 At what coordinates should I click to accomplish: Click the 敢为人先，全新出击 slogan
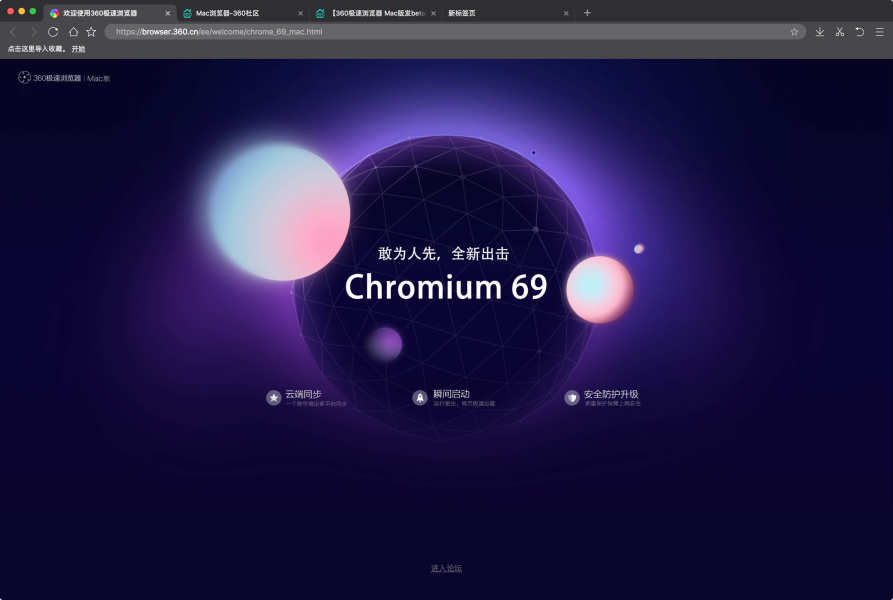point(444,254)
